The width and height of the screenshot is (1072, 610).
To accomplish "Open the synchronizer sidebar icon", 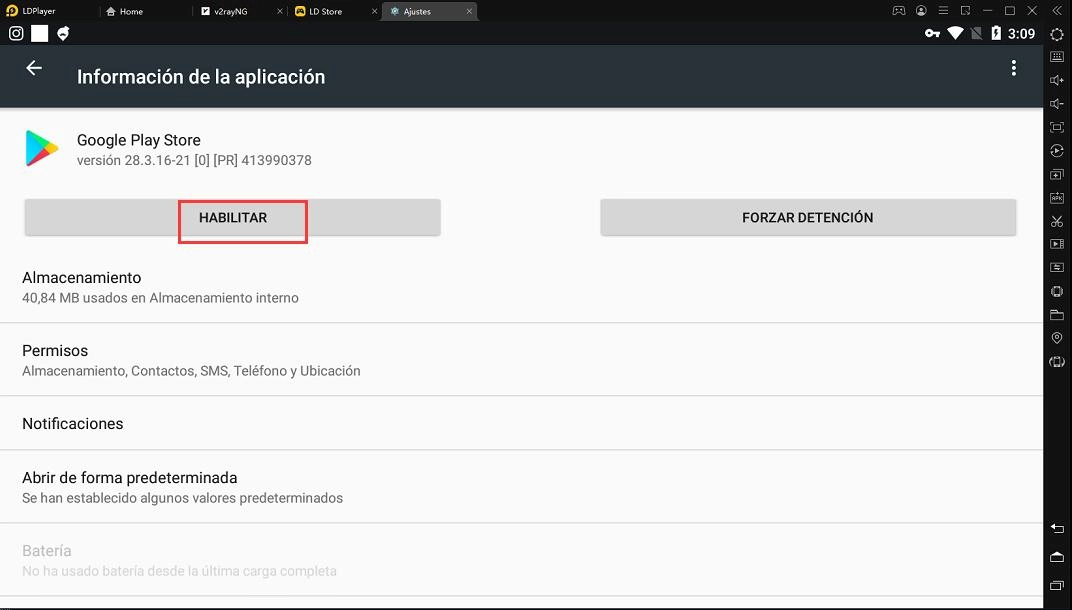I will click(1056, 267).
